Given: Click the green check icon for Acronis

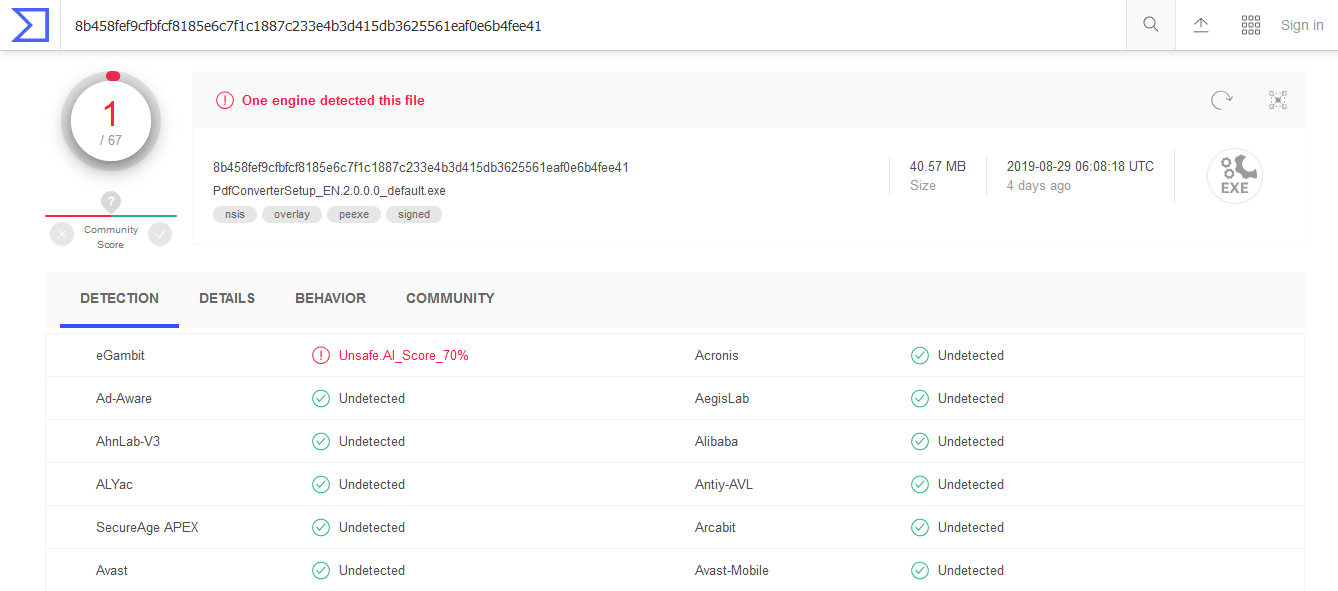Looking at the screenshot, I should [919, 355].
